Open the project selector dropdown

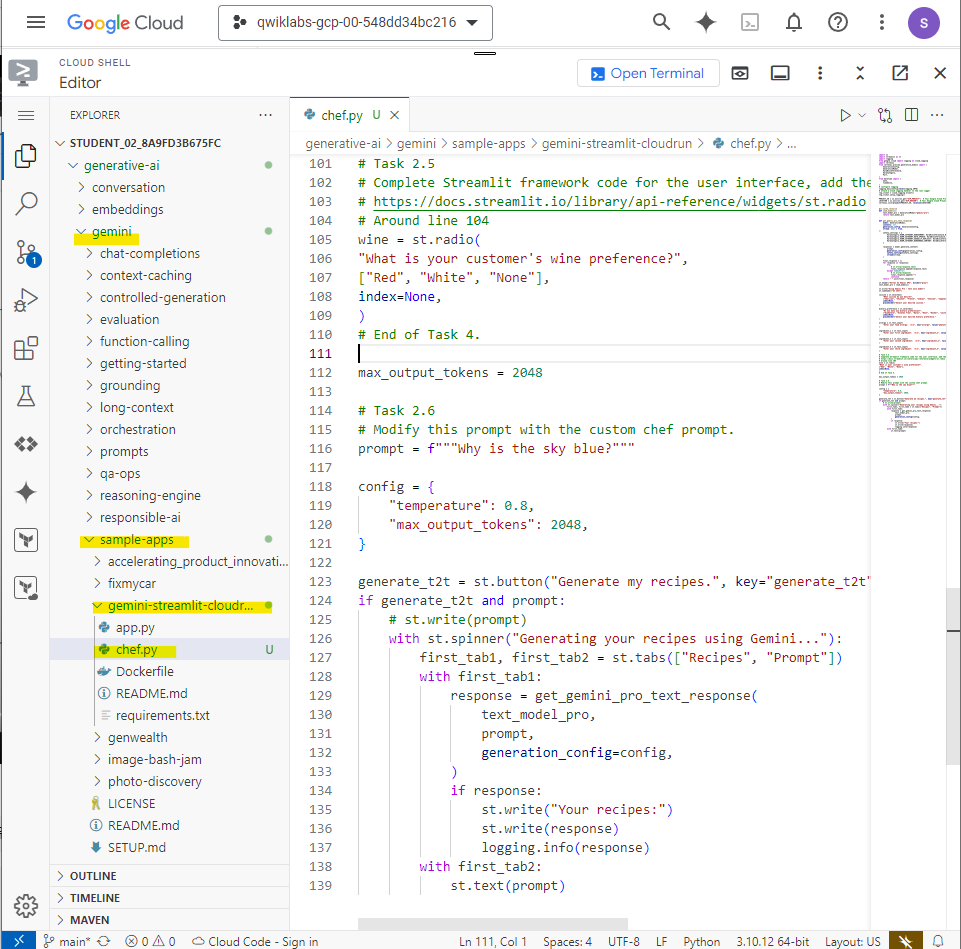(355, 22)
